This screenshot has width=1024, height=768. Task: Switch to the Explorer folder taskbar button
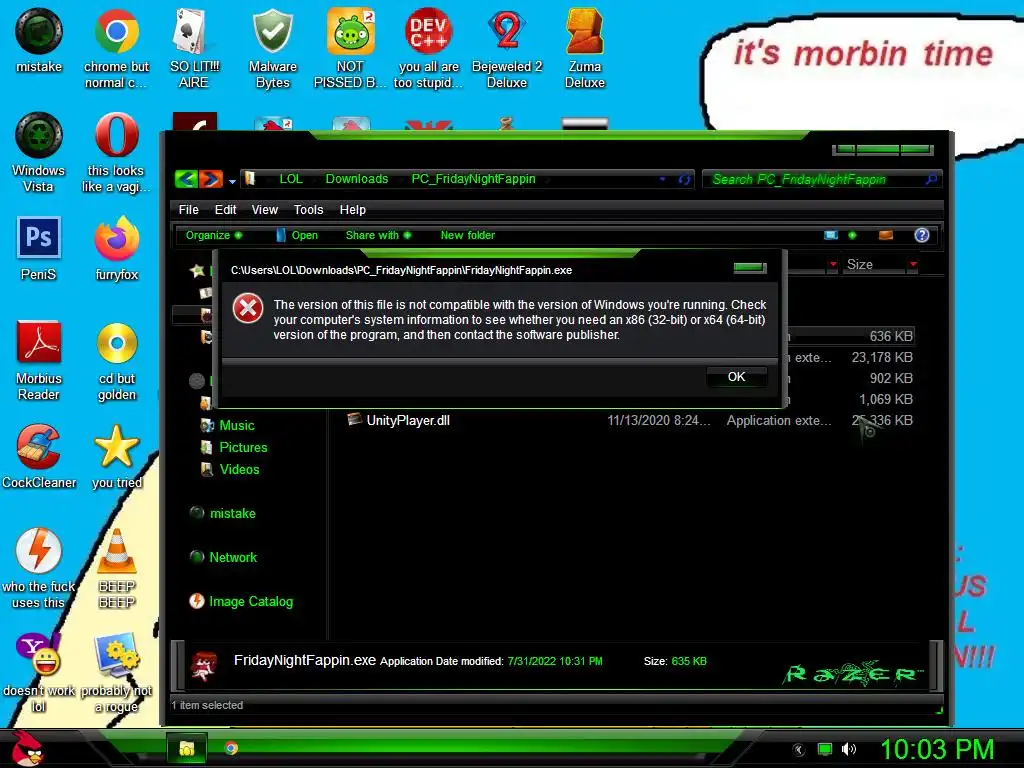click(x=187, y=748)
